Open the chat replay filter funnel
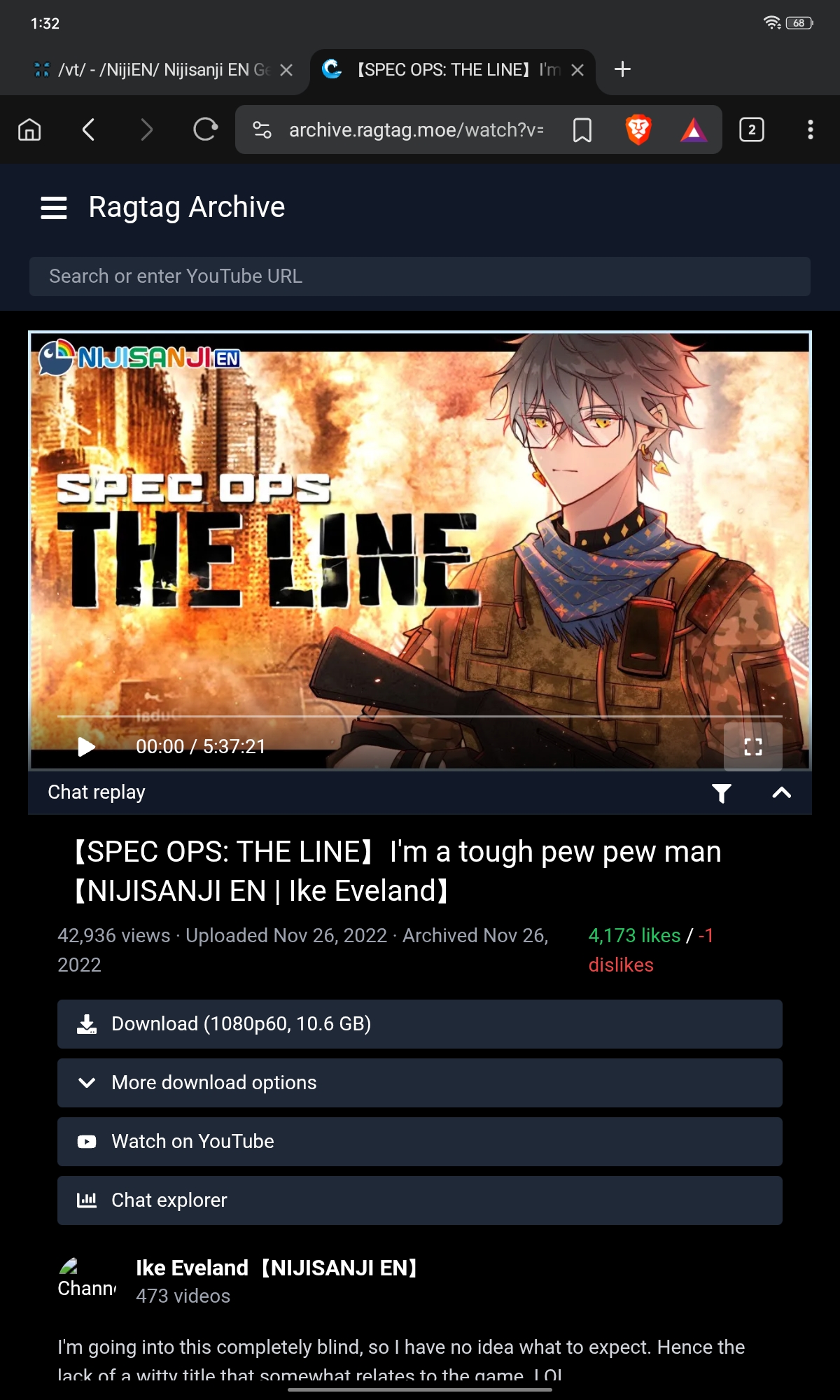 722,793
